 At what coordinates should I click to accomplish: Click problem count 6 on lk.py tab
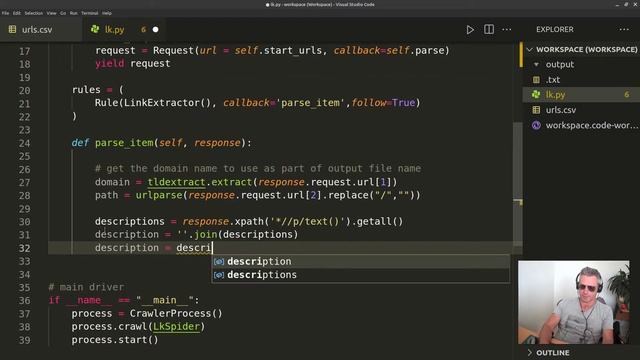click(143, 29)
